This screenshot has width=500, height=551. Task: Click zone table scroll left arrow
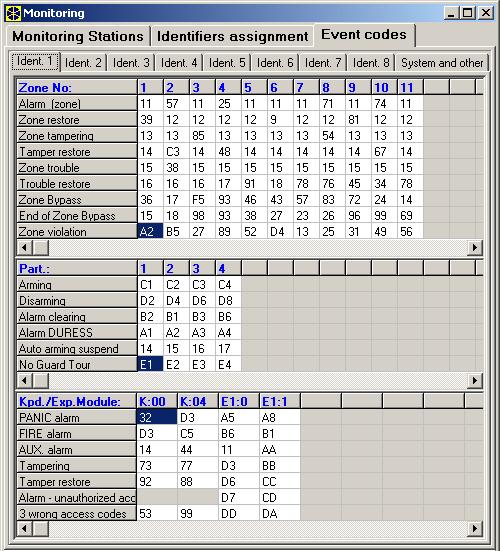[x=24, y=247]
